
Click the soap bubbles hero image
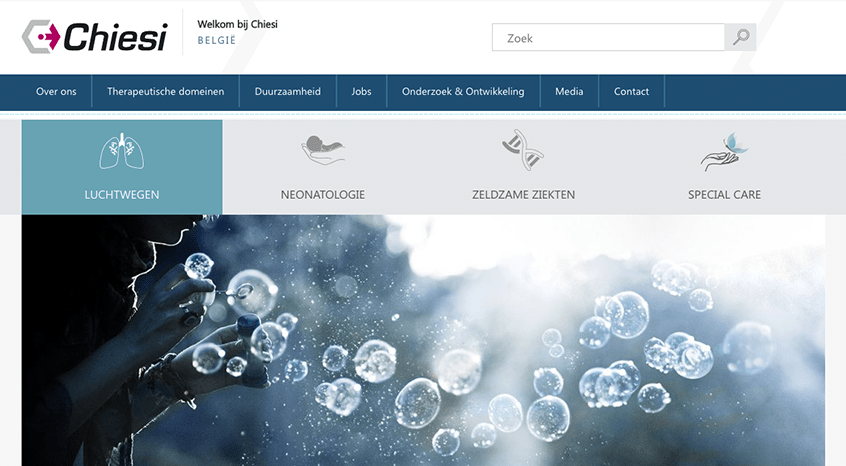pos(423,340)
